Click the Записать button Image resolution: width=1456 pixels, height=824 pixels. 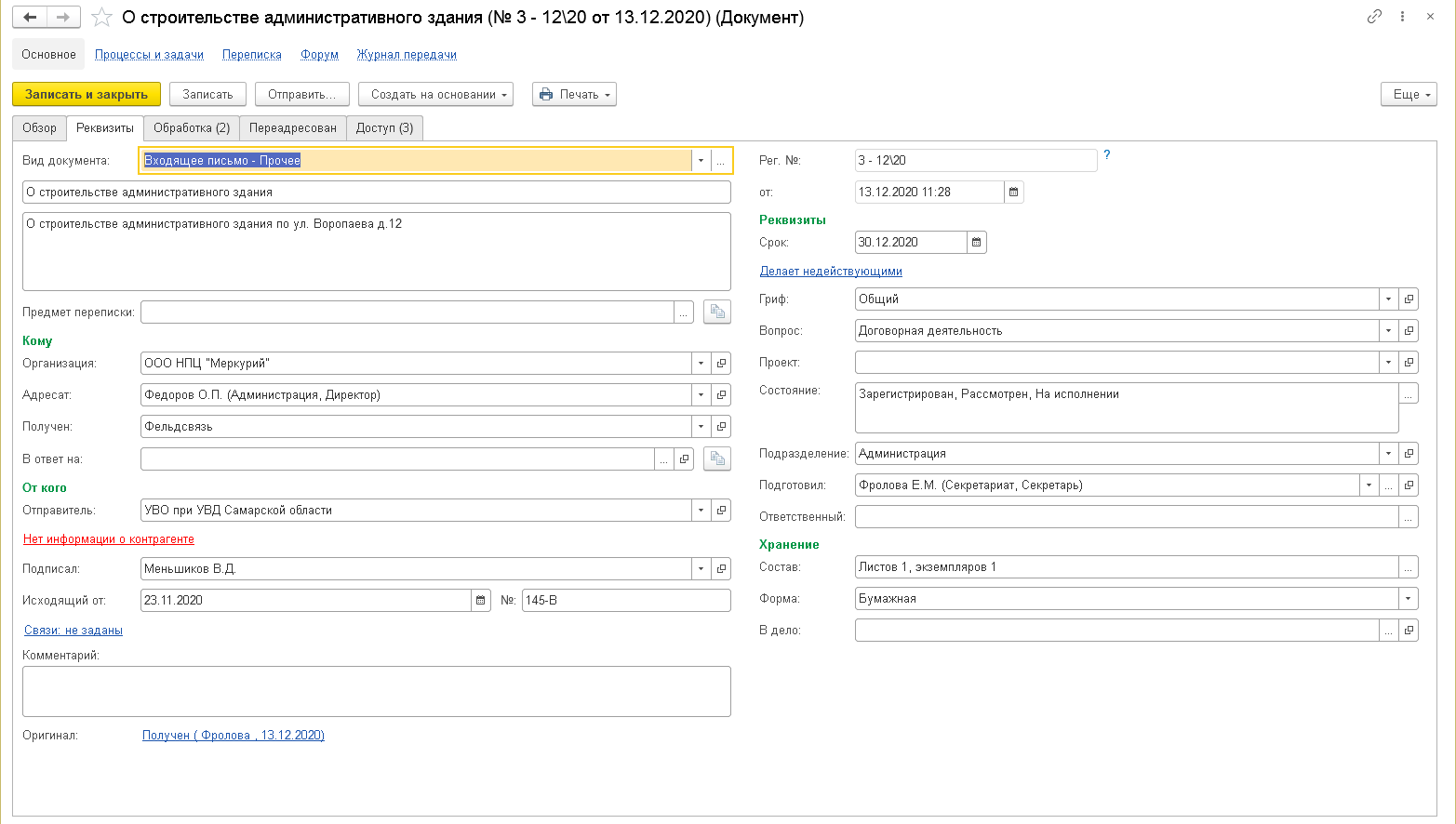207,95
